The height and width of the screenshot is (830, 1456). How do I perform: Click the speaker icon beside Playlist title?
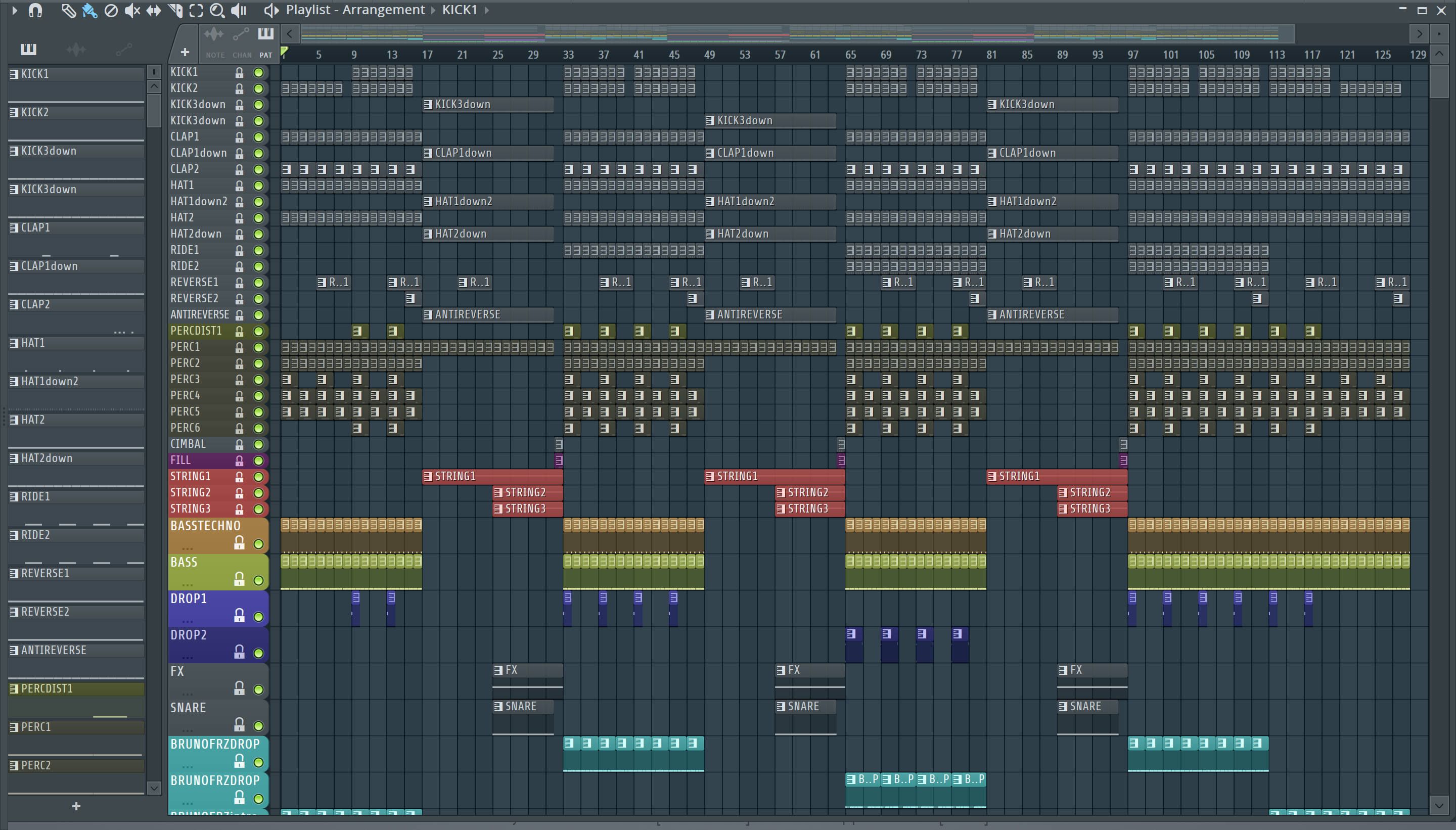(271, 10)
